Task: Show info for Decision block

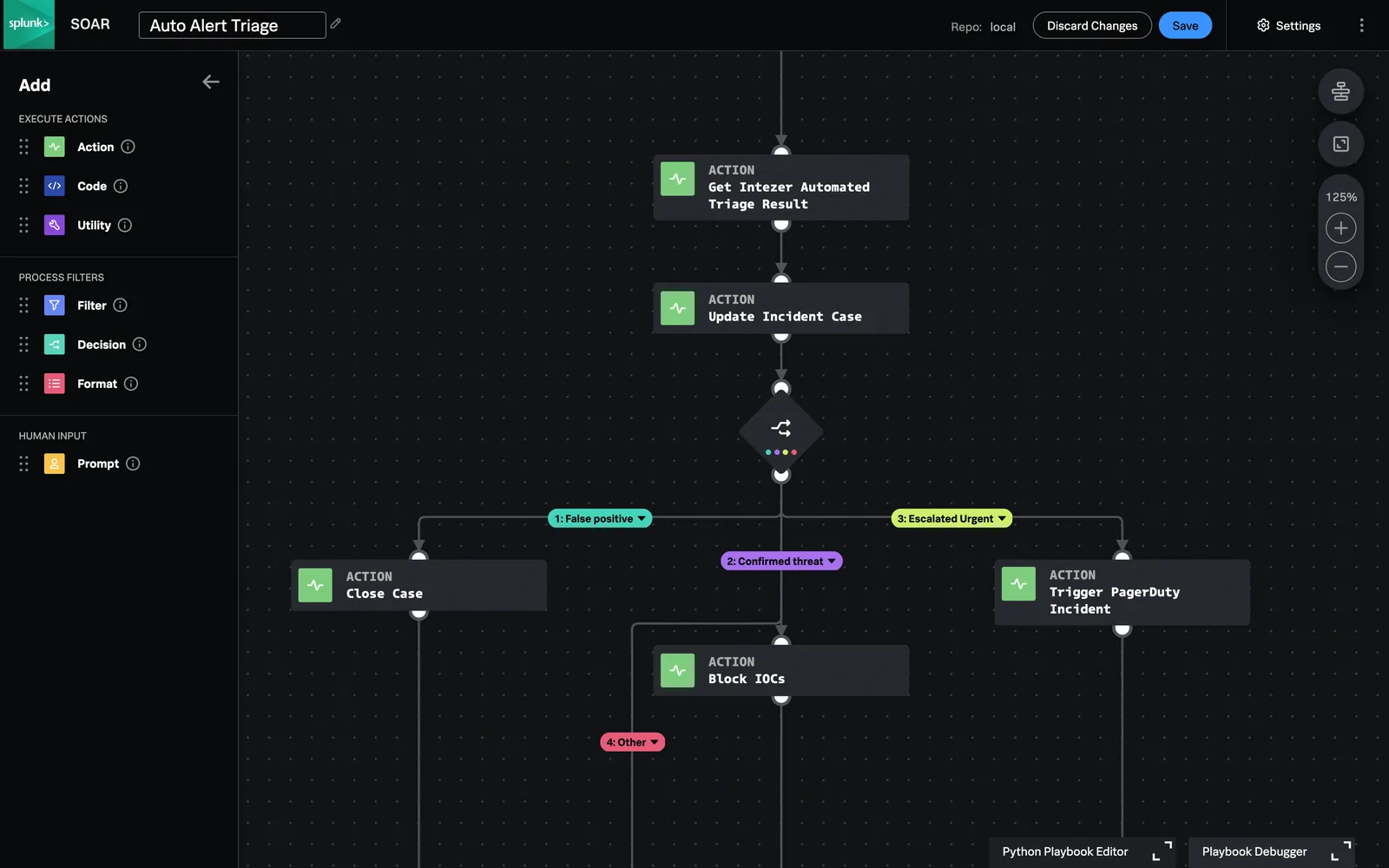Action: pos(140,345)
